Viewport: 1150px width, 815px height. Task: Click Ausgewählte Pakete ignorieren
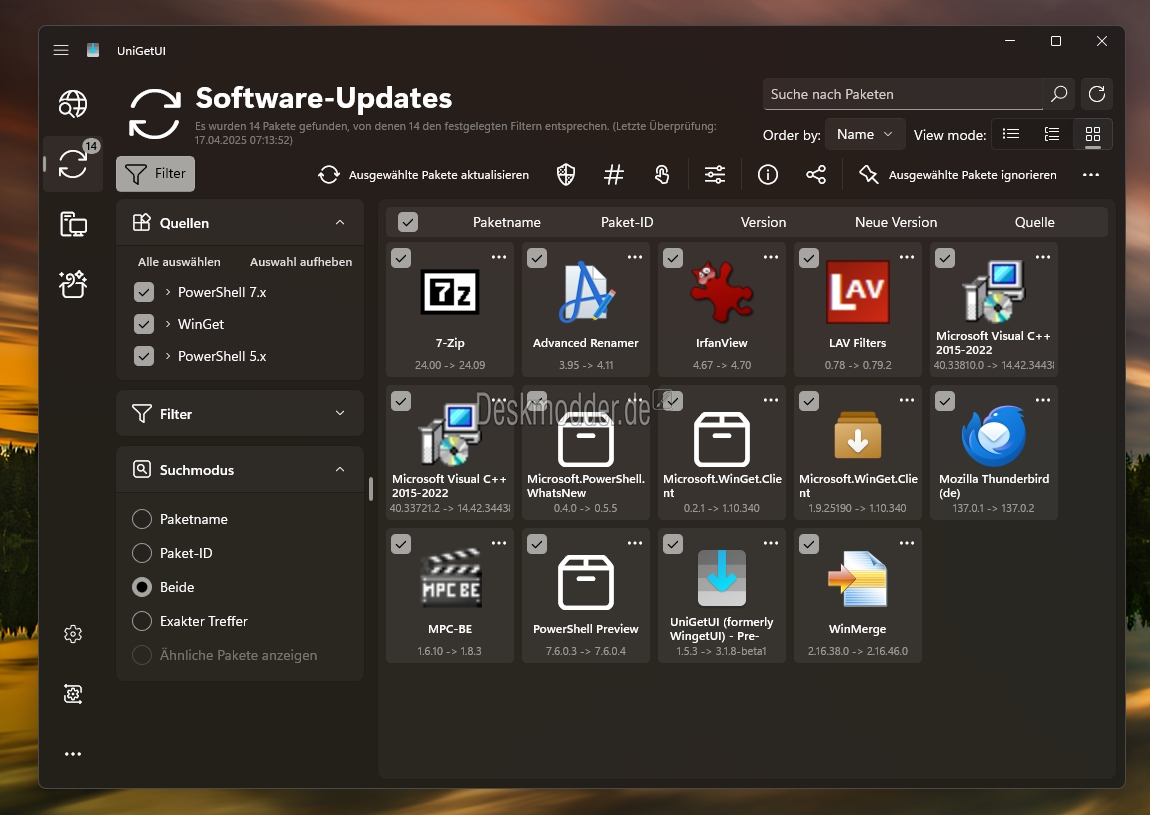[x=957, y=175]
